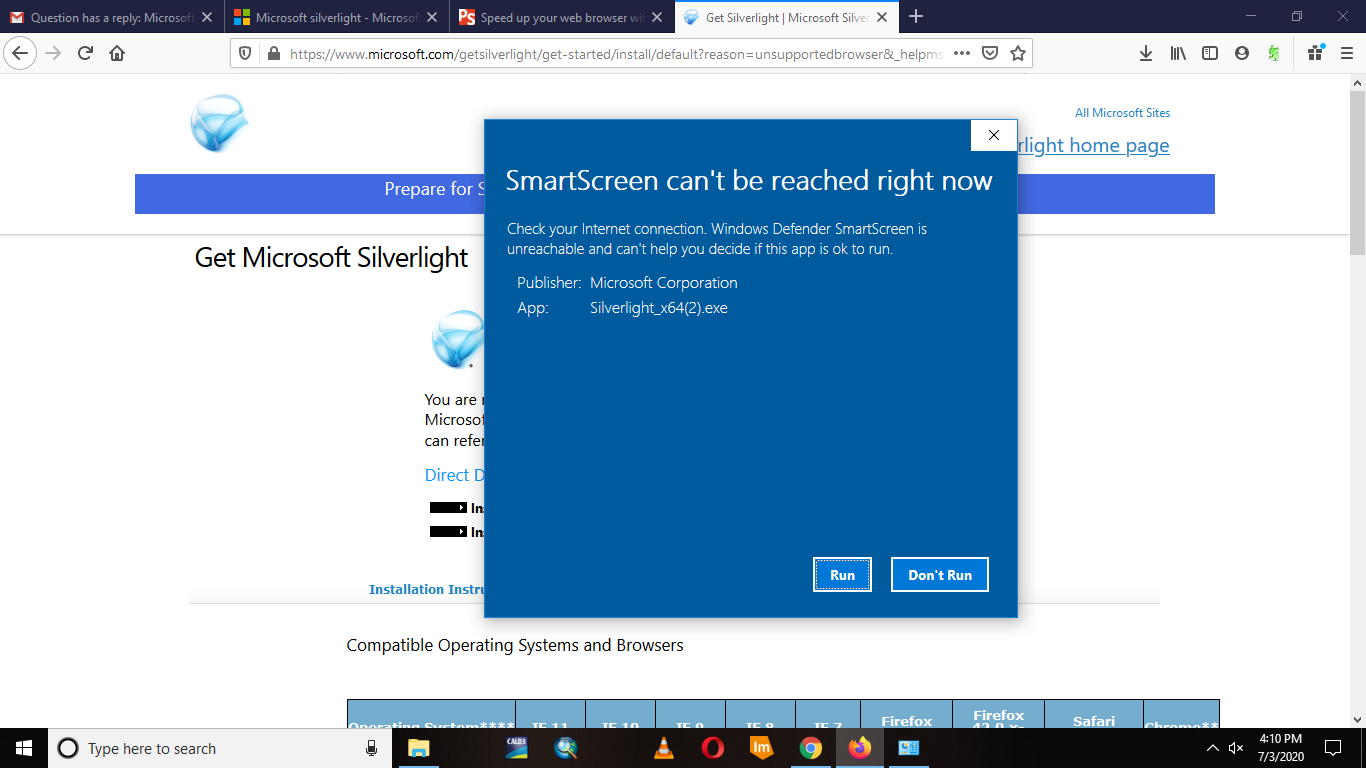The width and height of the screenshot is (1366, 768).
Task: Click Silverlight_x64(2).exe app name text
Action: click(659, 308)
